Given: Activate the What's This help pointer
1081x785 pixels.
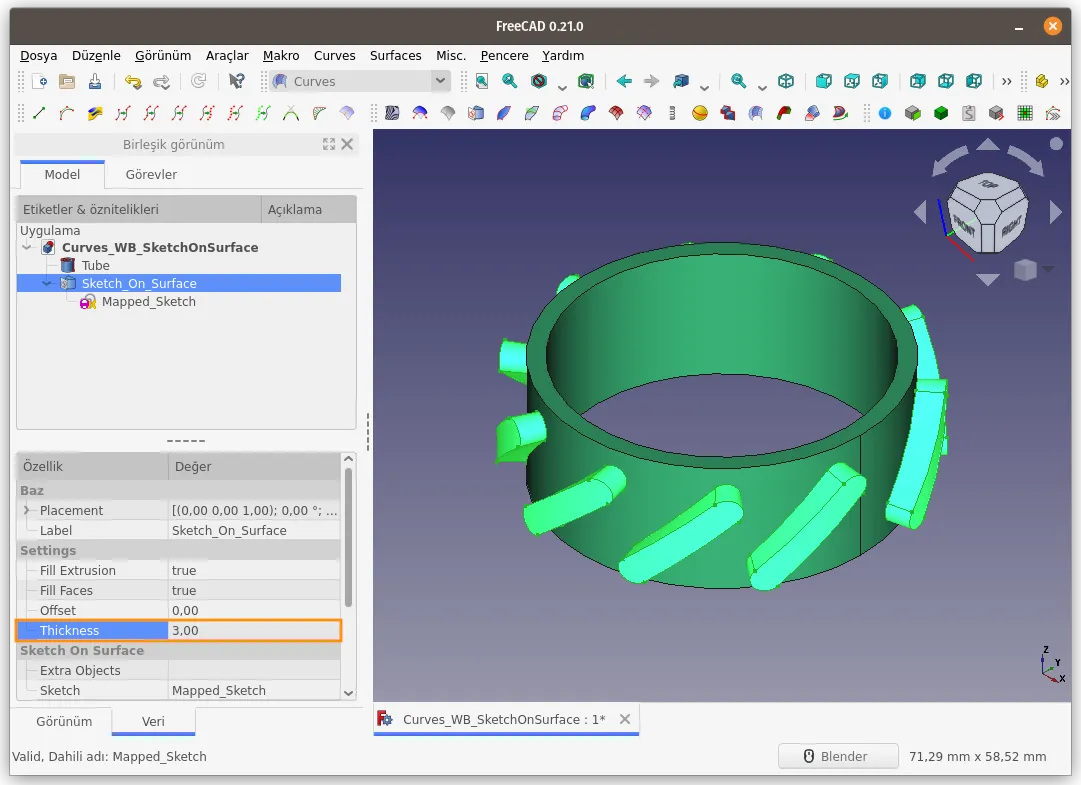Looking at the screenshot, I should tap(236, 81).
